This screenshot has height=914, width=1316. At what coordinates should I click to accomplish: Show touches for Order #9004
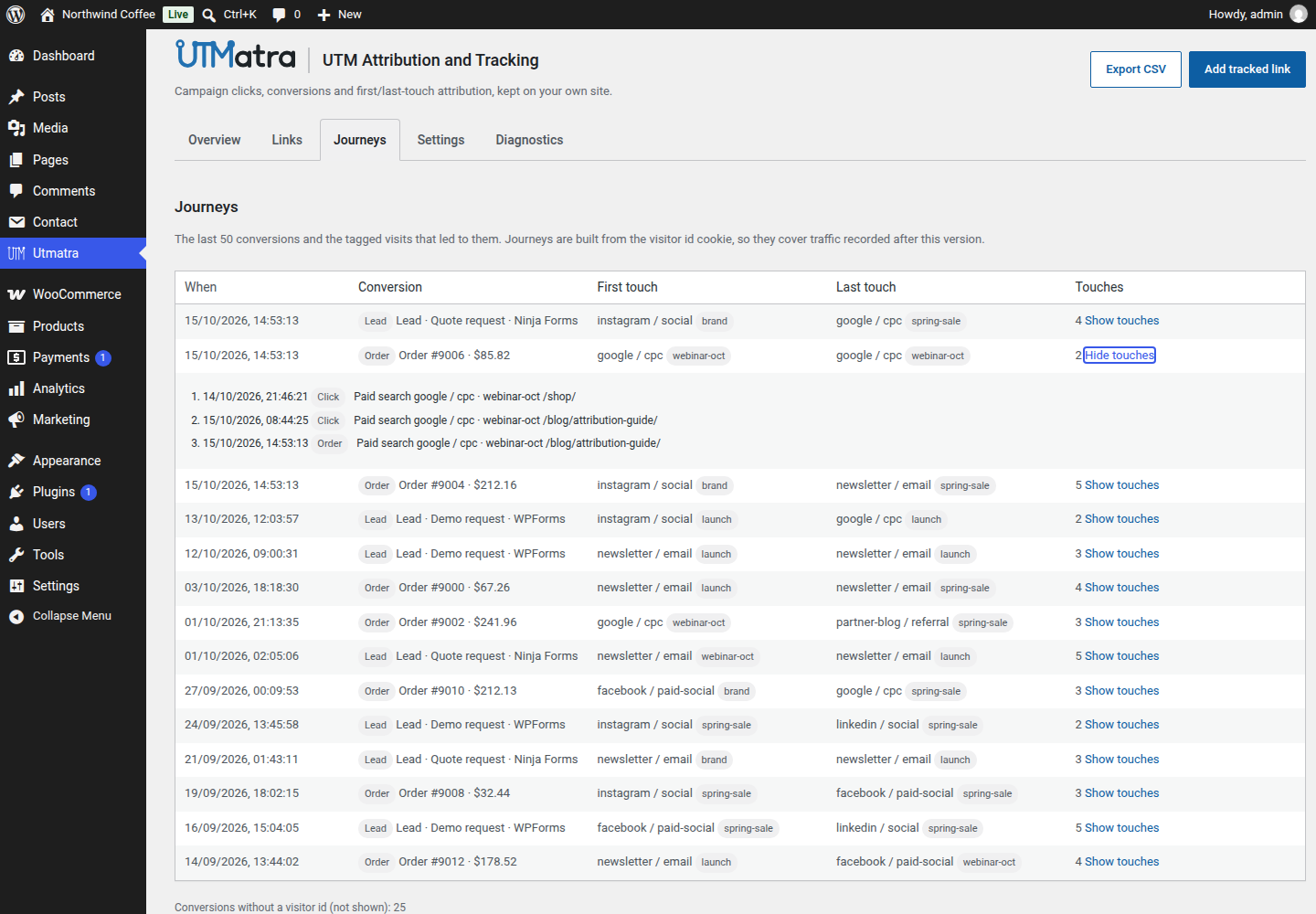1121,485
